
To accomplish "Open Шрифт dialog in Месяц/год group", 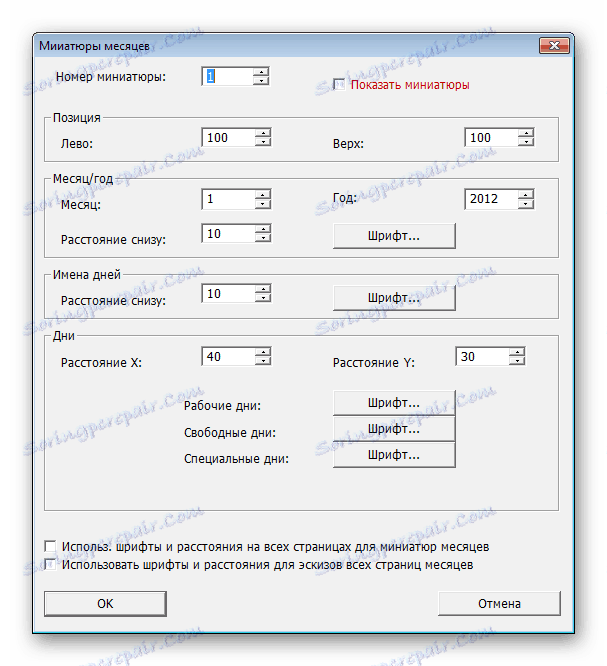I will click(394, 236).
